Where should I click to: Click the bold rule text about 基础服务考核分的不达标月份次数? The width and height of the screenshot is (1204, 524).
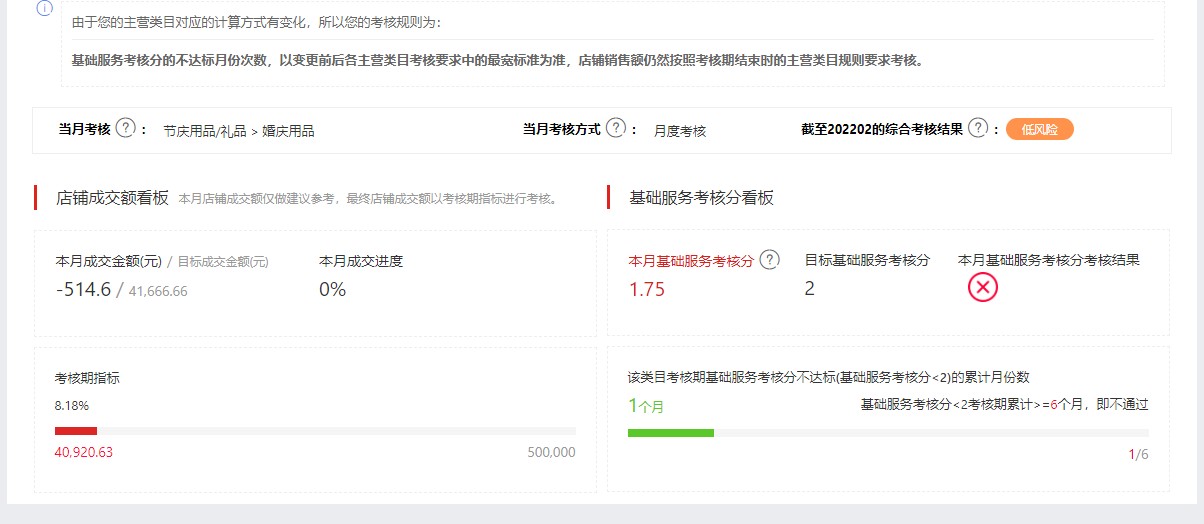pyautogui.click(x=498, y=60)
